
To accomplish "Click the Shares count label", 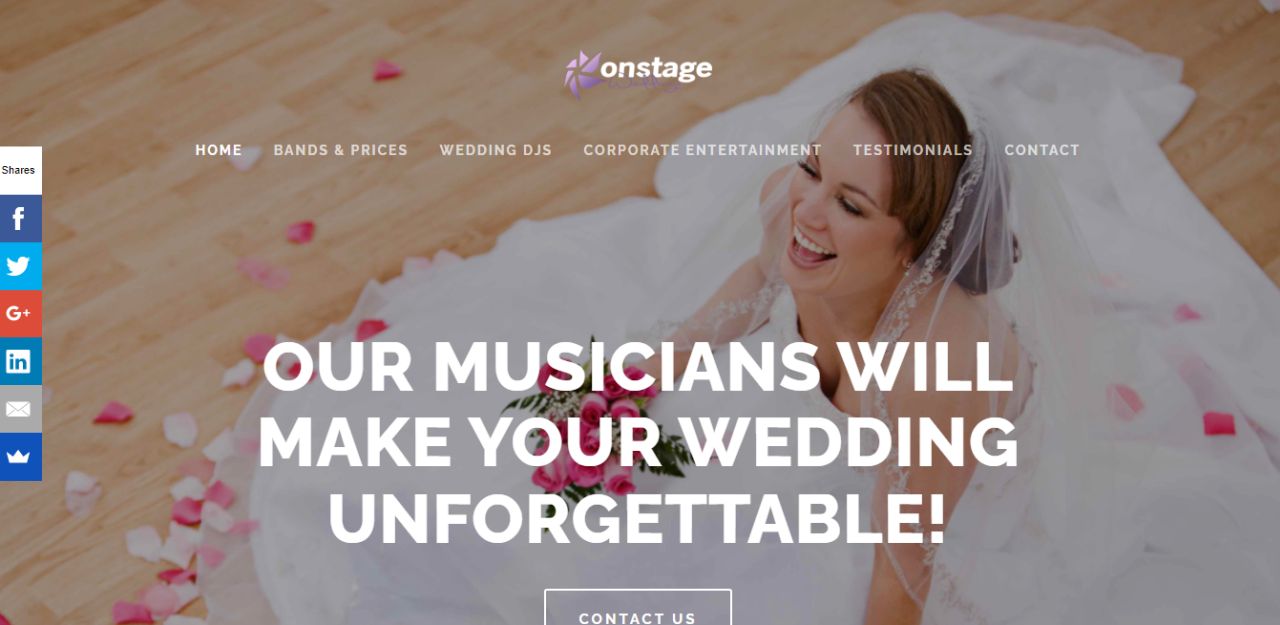I will (x=20, y=170).
